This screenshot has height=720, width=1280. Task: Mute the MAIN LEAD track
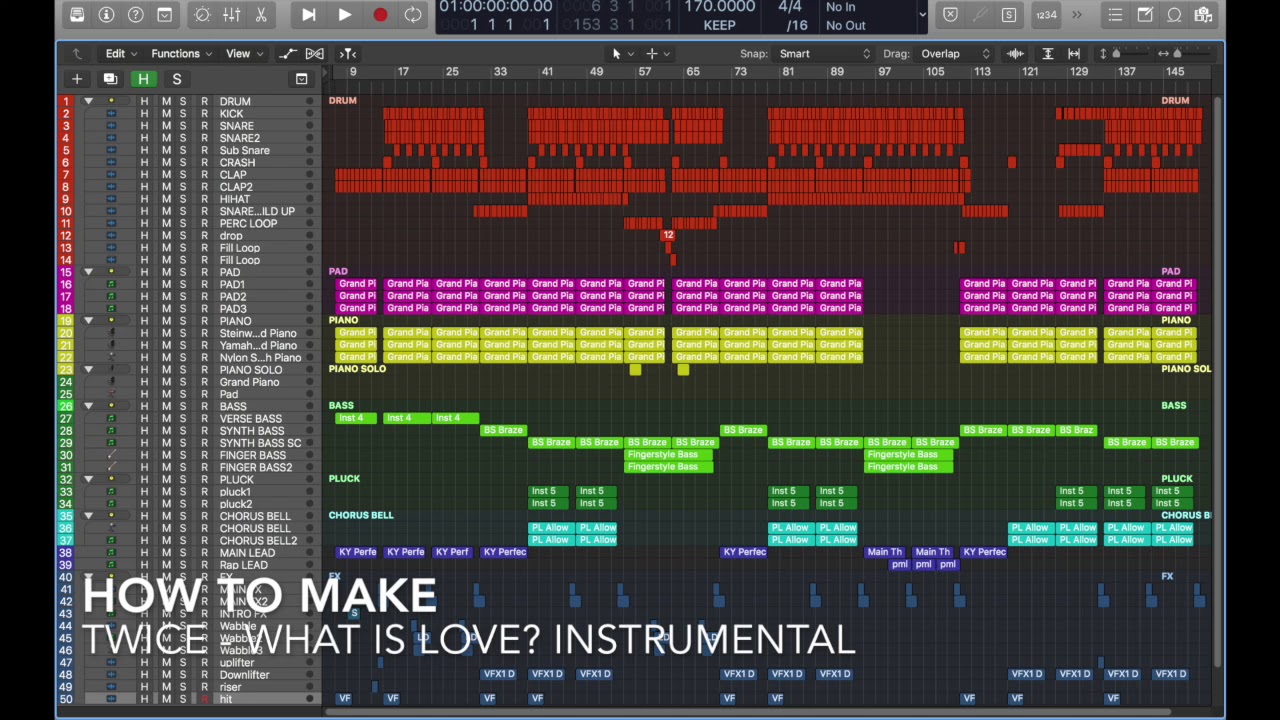pyautogui.click(x=166, y=553)
